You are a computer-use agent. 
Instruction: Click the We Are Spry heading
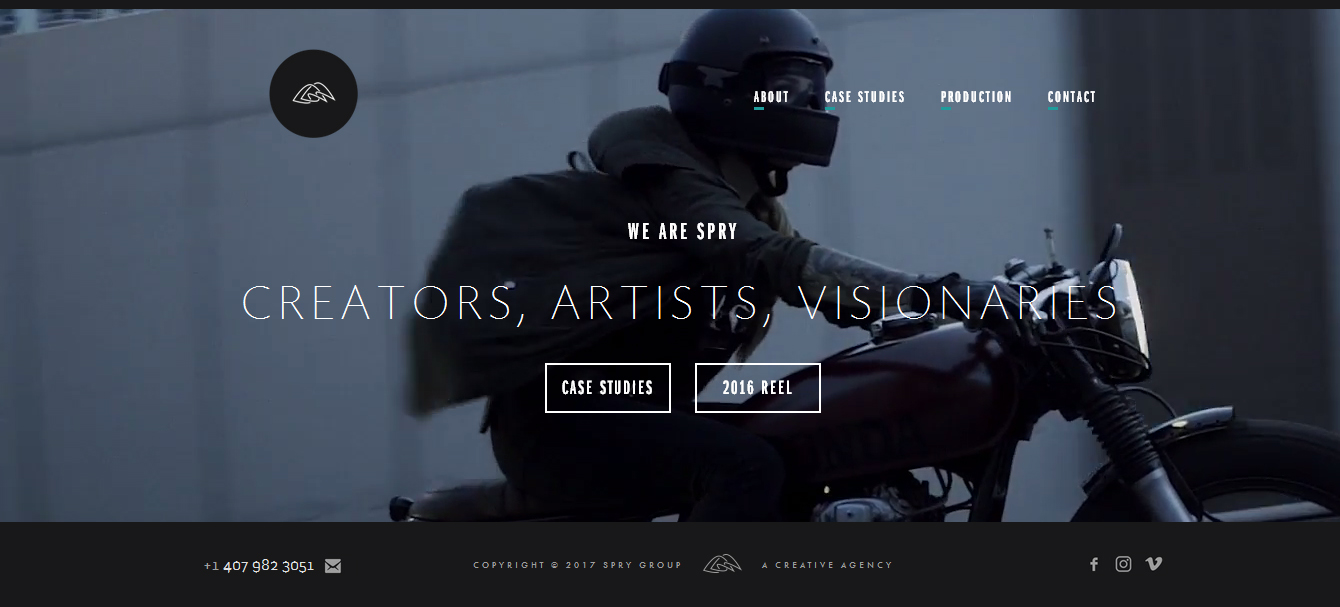point(683,232)
